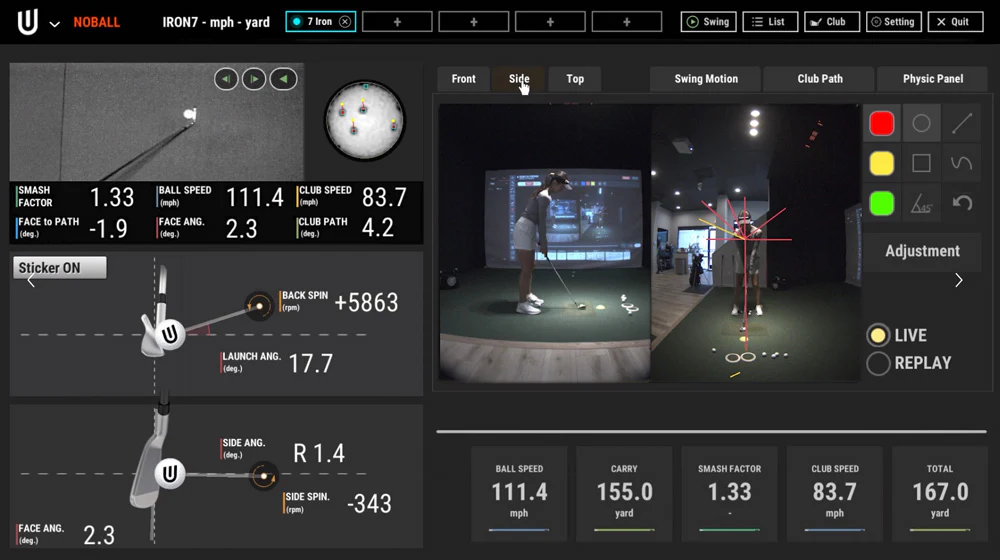The image size is (1000, 560).
Task: Go to next panel with right chevron
Action: [959, 280]
